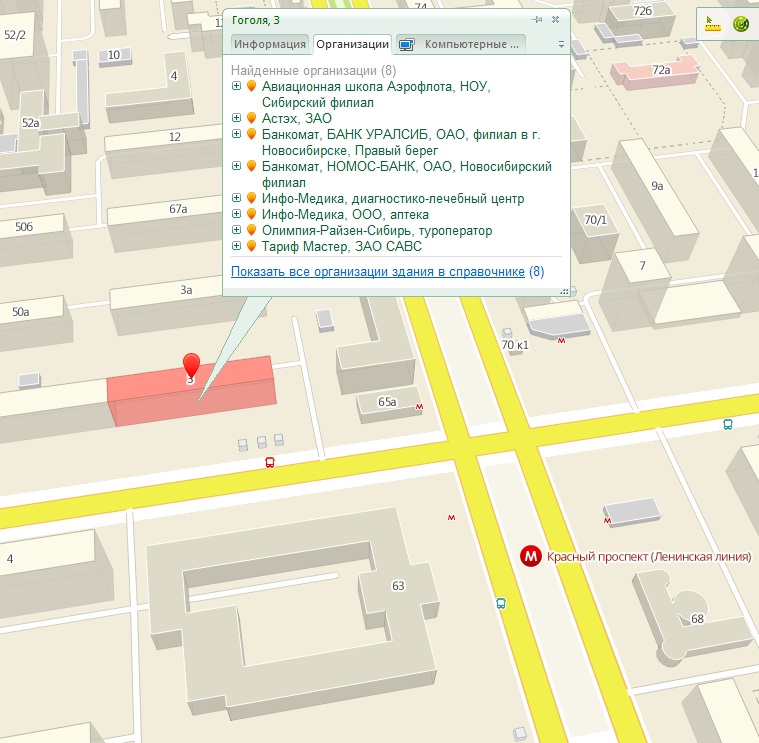The width and height of the screenshot is (759, 743).
Task: Click the metro entrance marker near building 65а
Action: tap(419, 406)
